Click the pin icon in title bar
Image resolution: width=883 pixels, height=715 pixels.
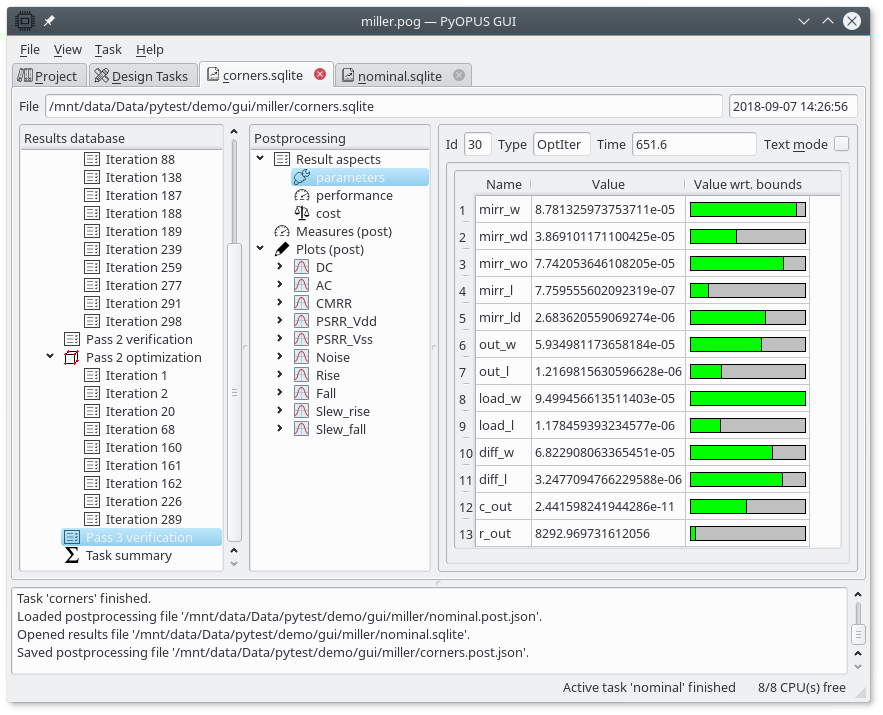(49, 21)
